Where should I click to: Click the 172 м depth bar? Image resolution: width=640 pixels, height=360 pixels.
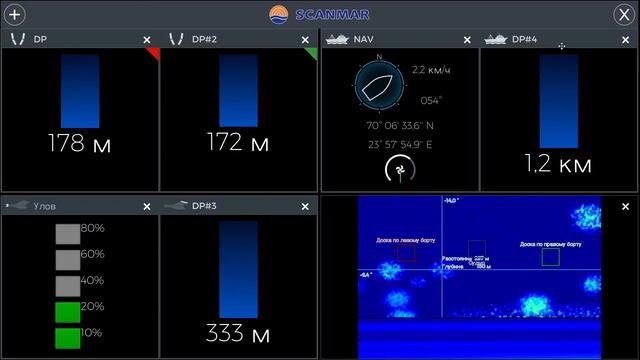238,91
